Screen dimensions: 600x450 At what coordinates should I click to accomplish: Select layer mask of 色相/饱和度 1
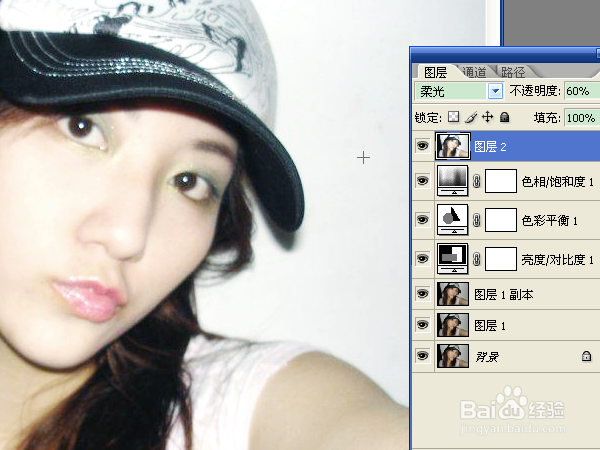tap(501, 181)
